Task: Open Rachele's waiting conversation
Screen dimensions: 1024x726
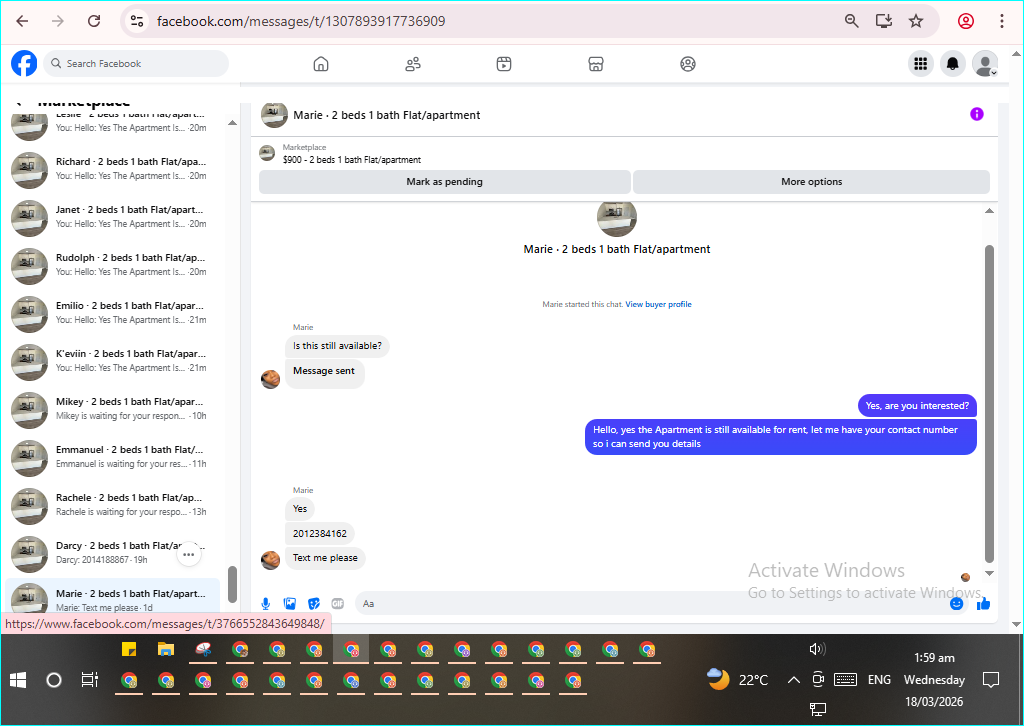Action: coord(112,506)
